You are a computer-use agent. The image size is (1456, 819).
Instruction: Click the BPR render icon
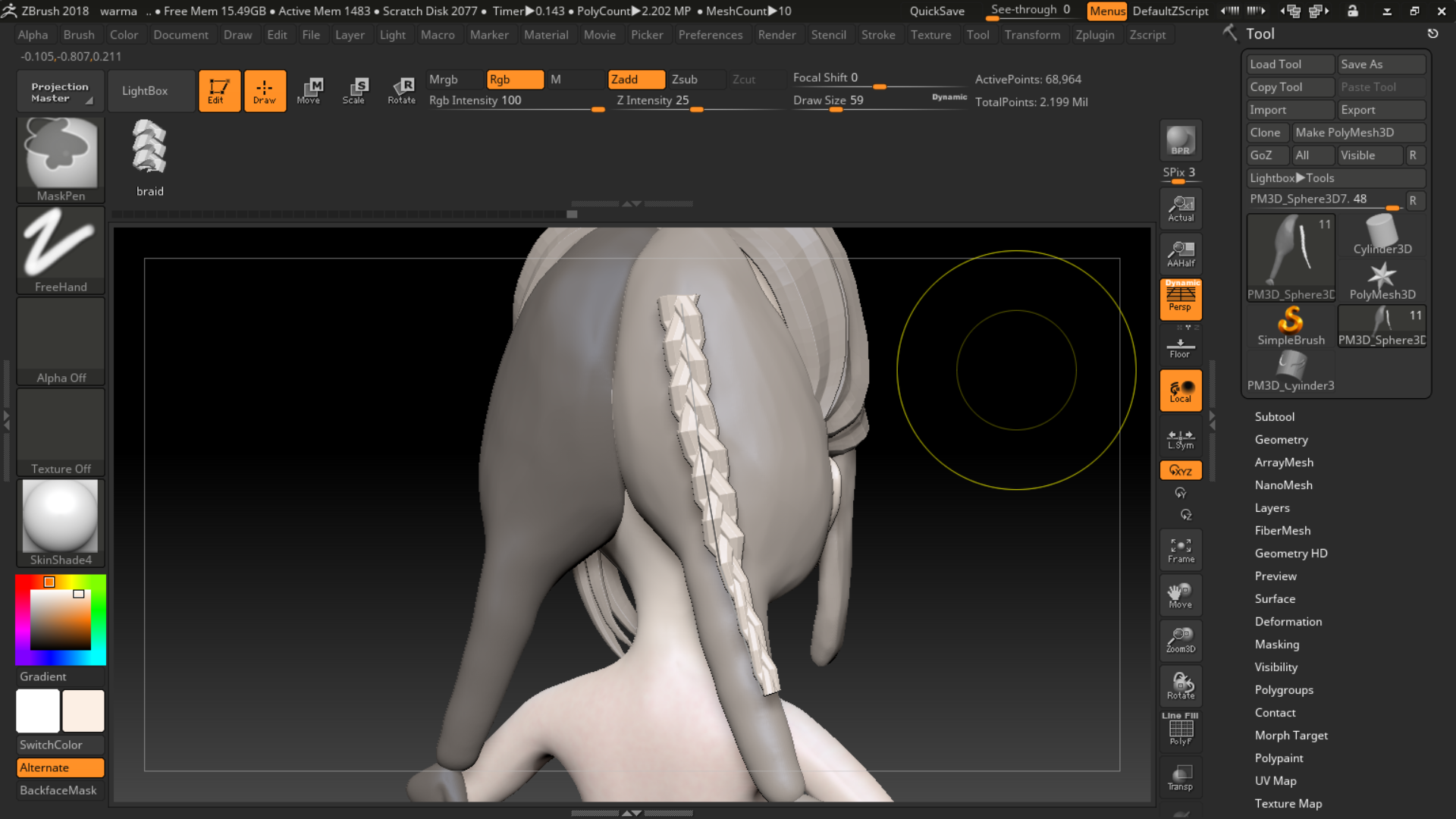(1180, 140)
